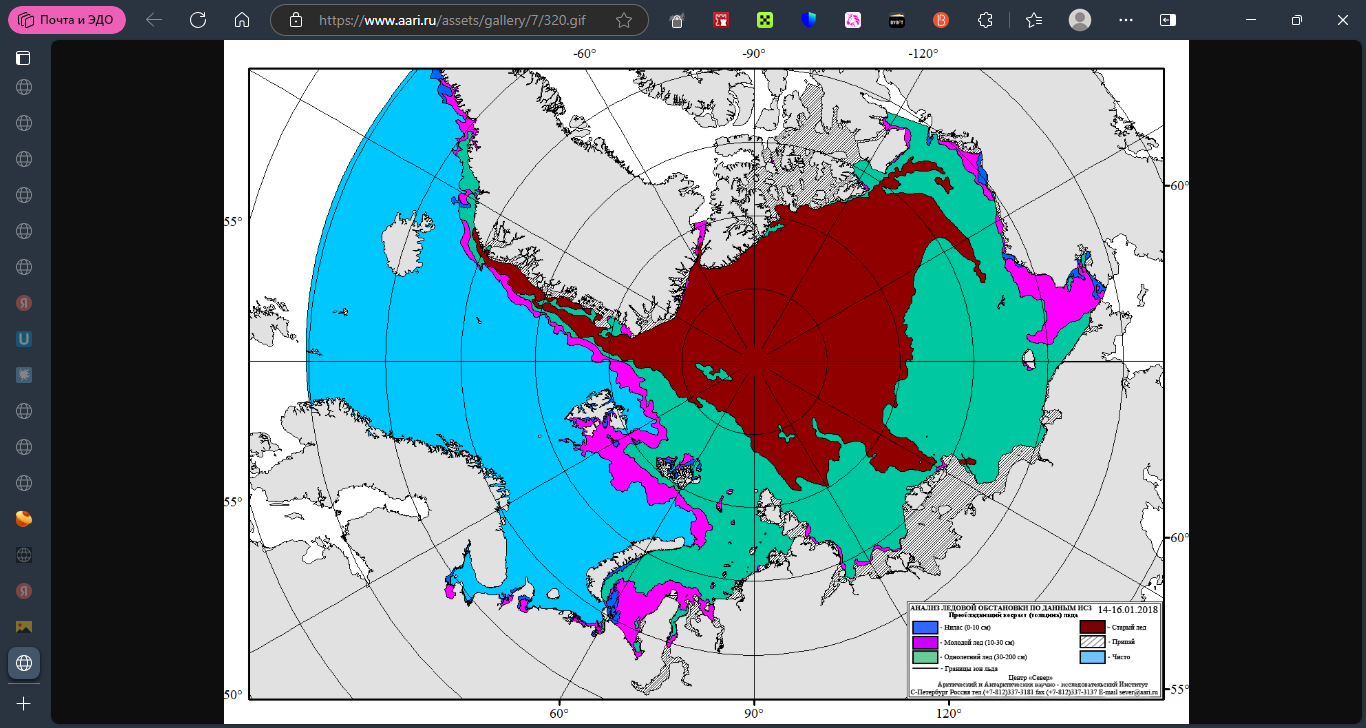Switch to the yellow picture icon tab
The image size is (1366, 728).
coord(23,627)
